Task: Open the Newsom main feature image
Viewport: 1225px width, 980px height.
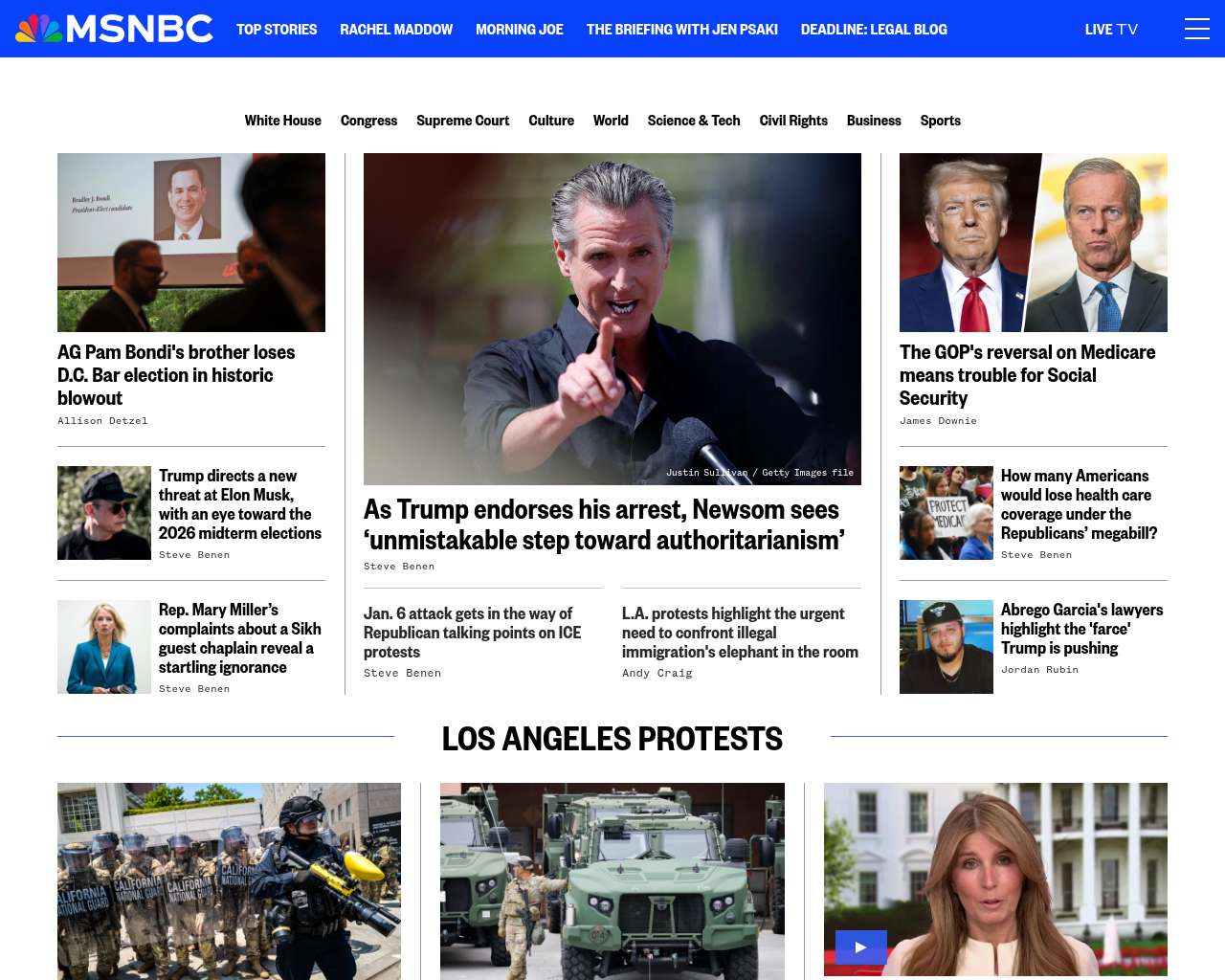Action: click(612, 319)
